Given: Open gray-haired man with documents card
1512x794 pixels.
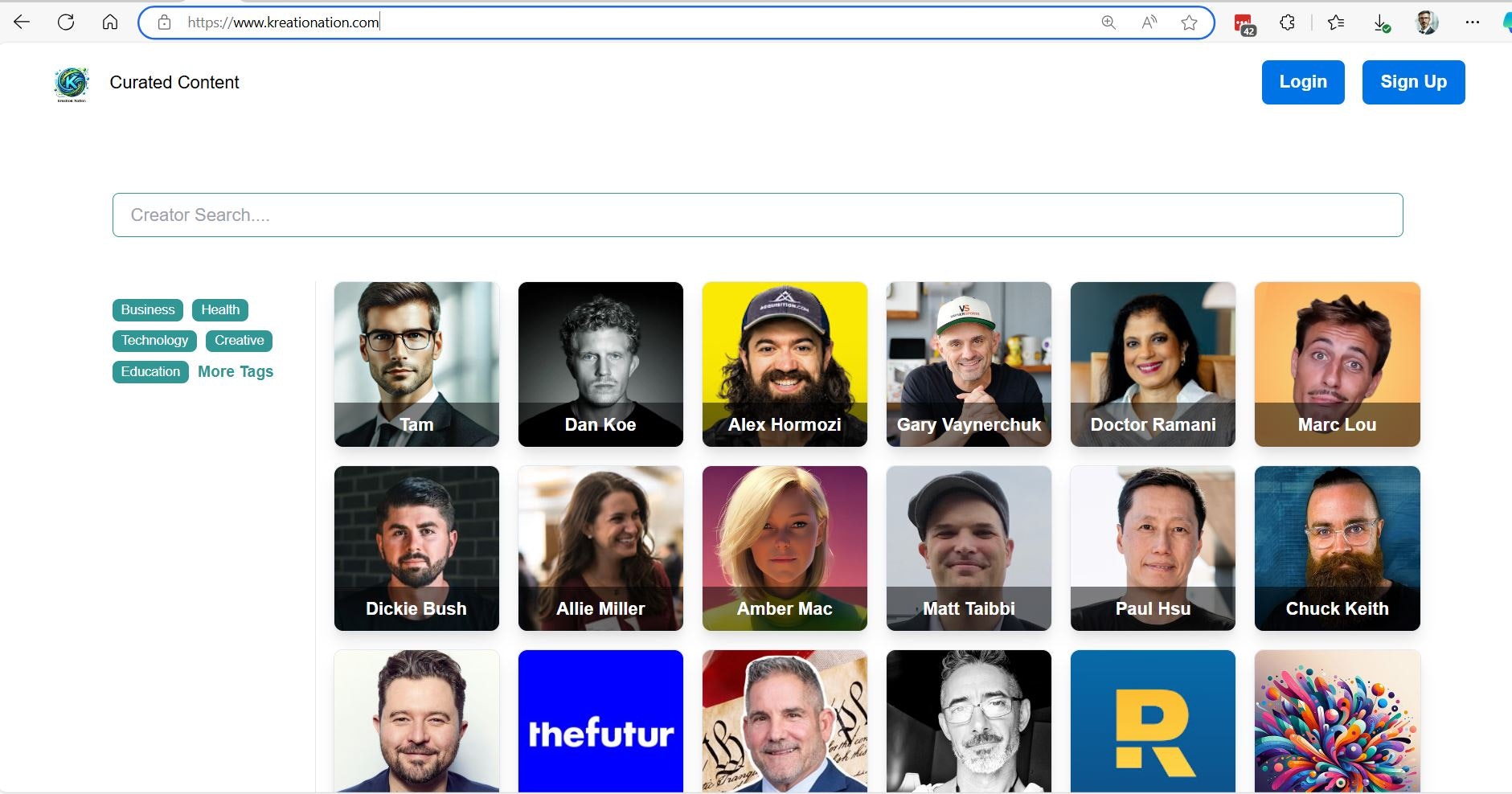Looking at the screenshot, I should [x=785, y=721].
